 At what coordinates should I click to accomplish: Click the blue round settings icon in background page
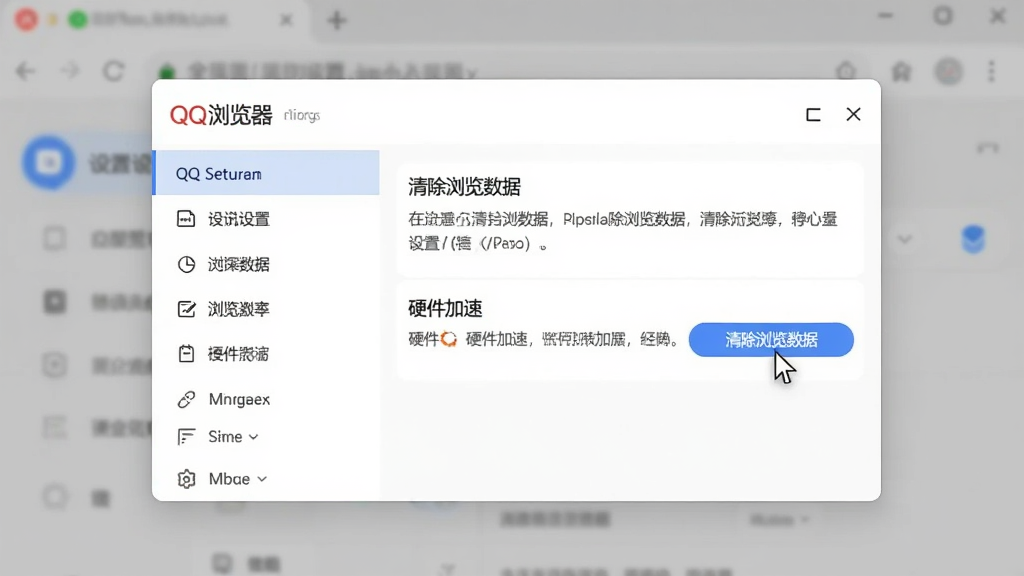coord(48,163)
